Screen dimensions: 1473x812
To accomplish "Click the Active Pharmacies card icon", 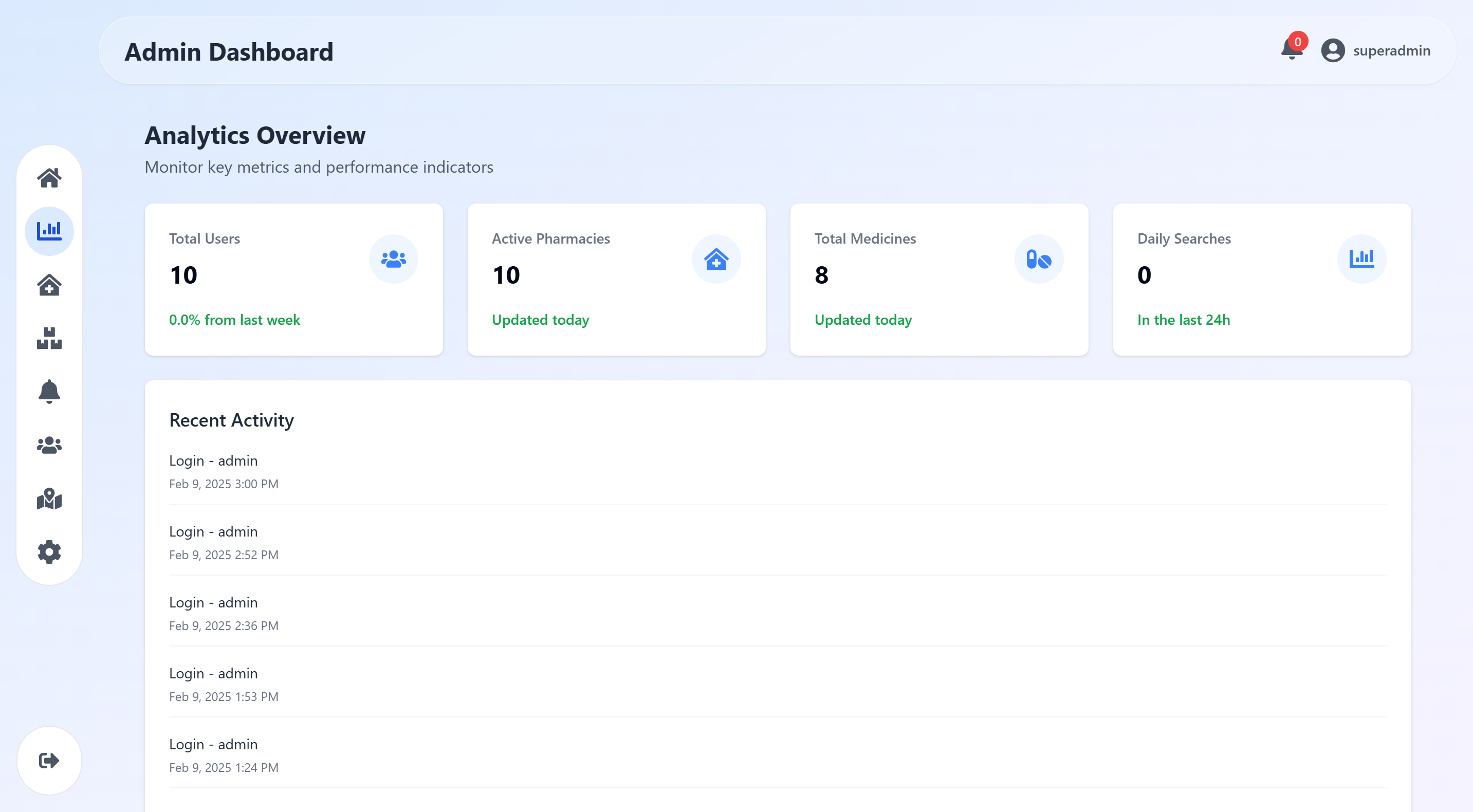I will pos(716,259).
